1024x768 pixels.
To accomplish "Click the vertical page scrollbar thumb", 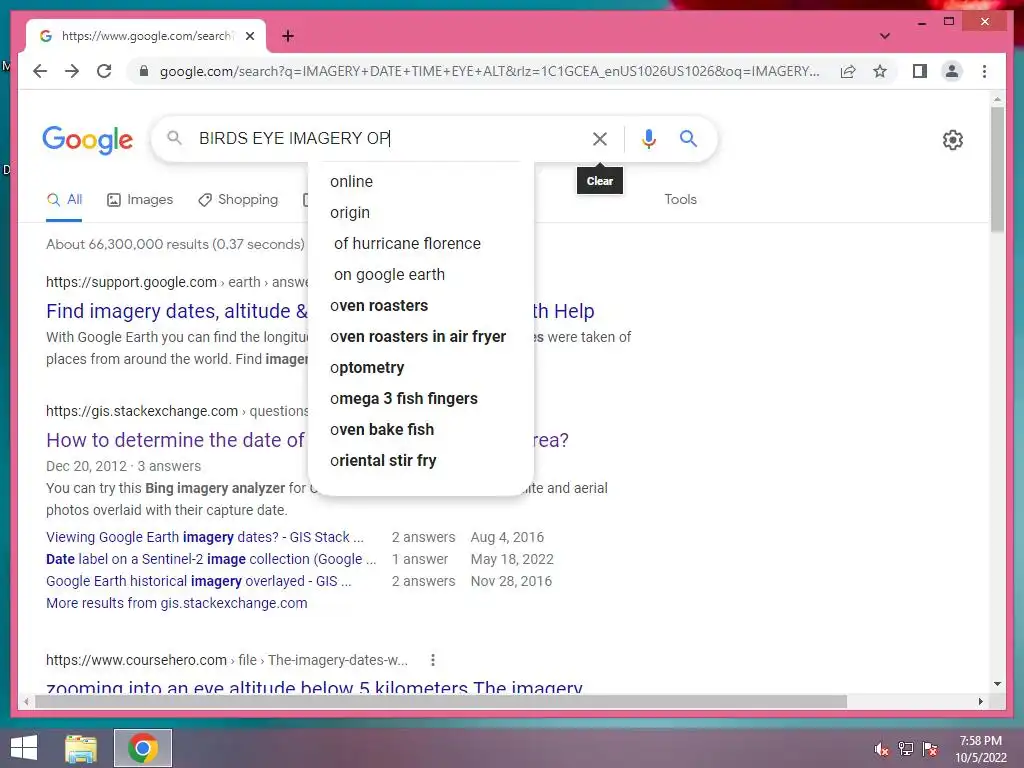I will (997, 168).
